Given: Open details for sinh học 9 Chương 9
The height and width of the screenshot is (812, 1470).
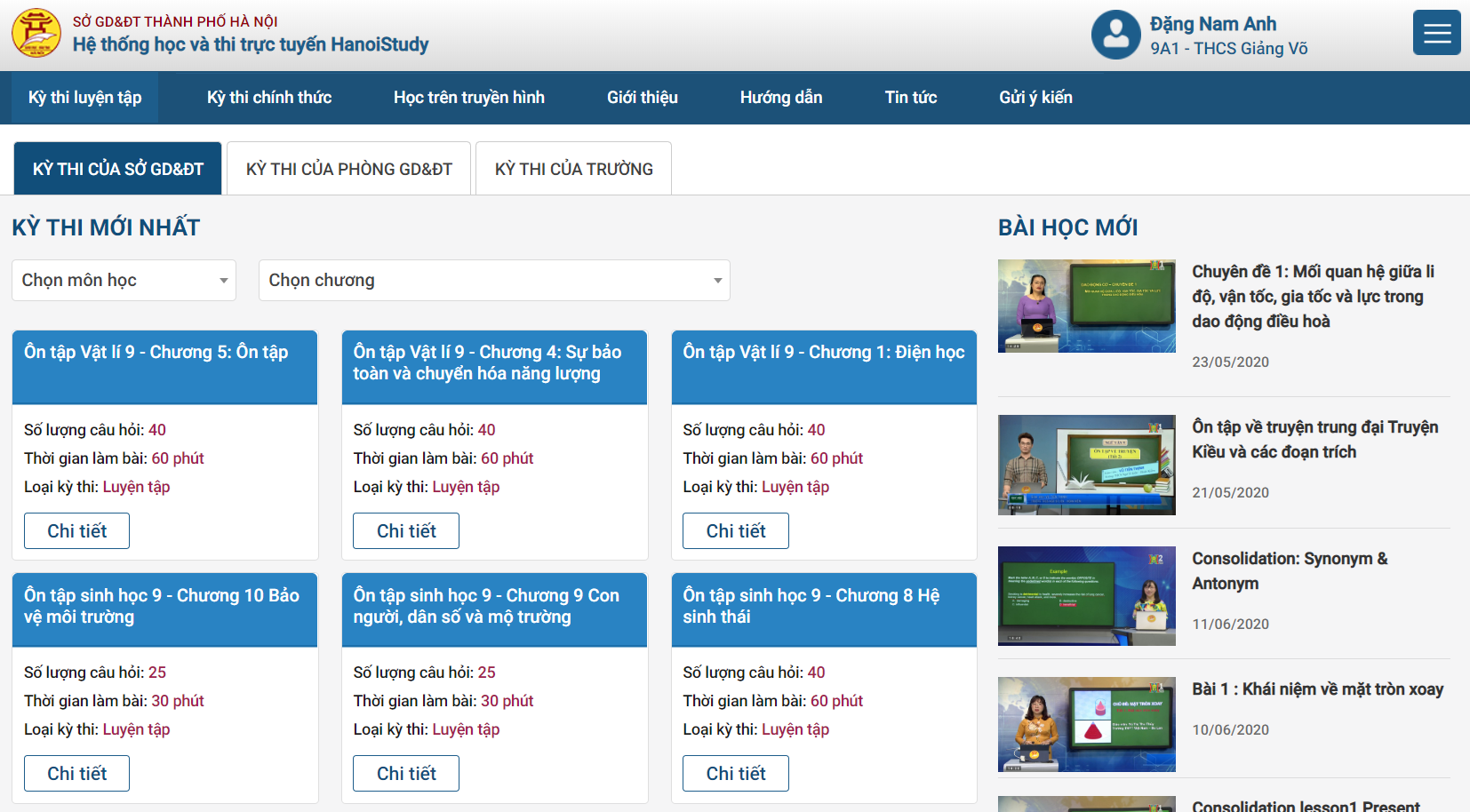Looking at the screenshot, I should [406, 774].
